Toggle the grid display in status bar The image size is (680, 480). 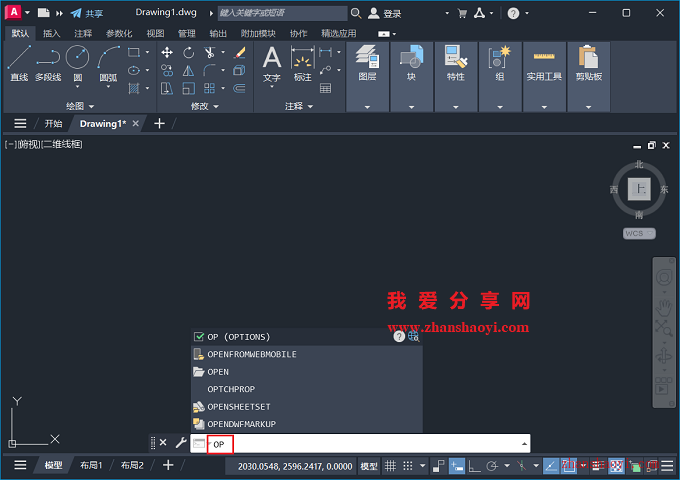[x=391, y=466]
